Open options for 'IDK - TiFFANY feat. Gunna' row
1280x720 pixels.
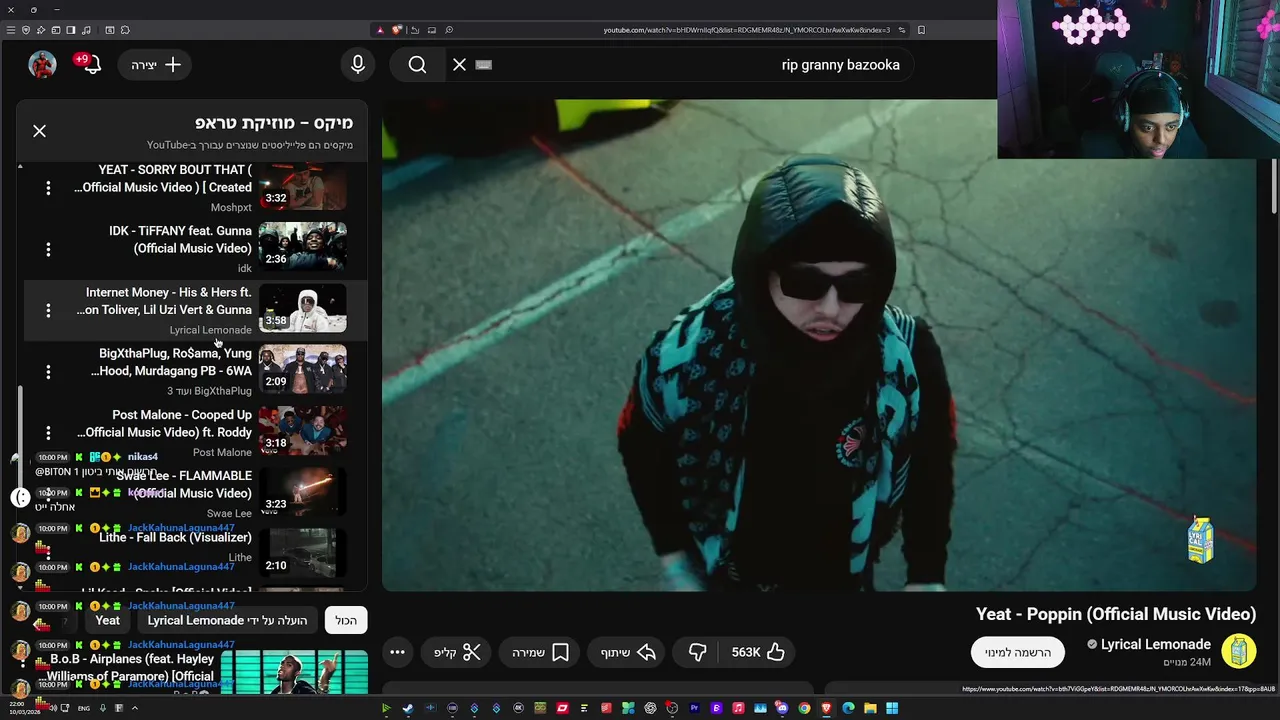(48, 249)
